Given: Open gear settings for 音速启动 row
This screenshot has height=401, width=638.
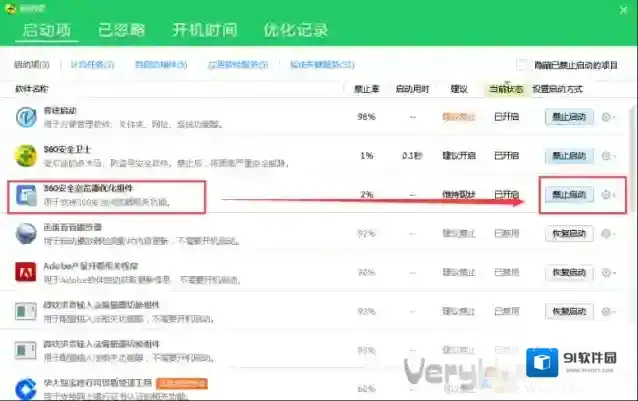Looking at the screenshot, I should pyautogui.click(x=606, y=117).
